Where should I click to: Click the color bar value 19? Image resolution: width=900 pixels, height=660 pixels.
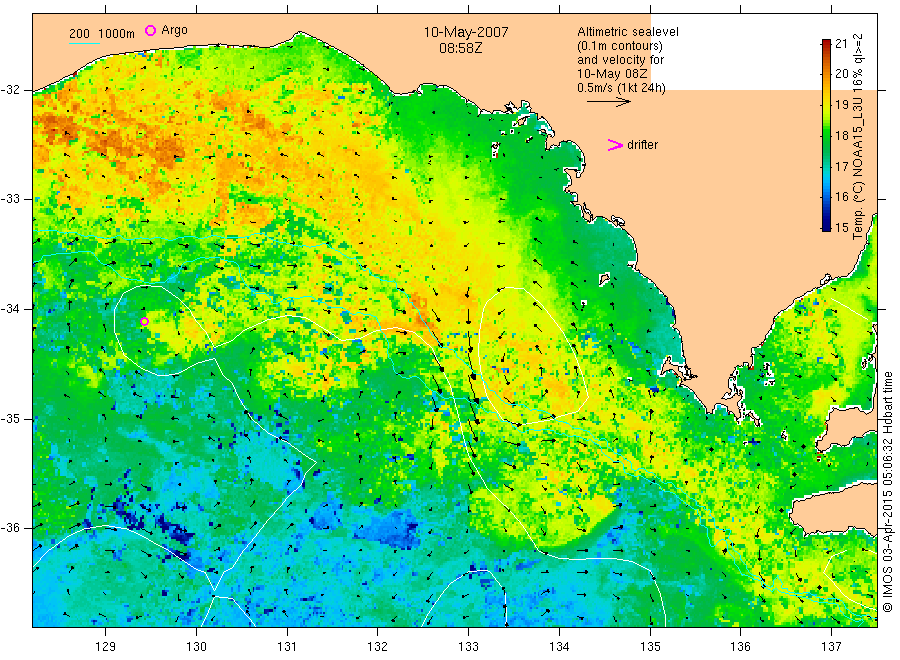(841, 104)
